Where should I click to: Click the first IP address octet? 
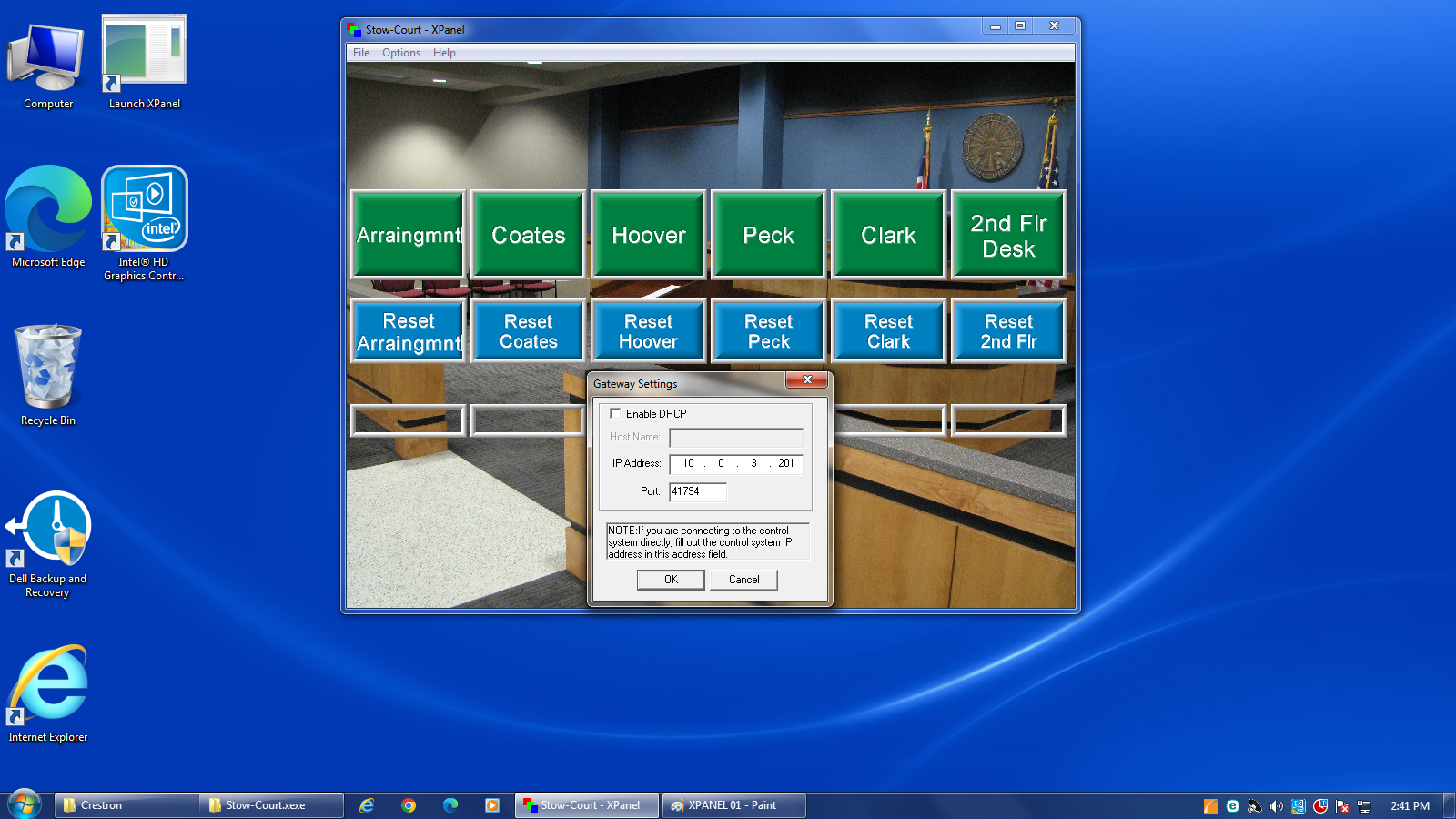click(x=688, y=463)
